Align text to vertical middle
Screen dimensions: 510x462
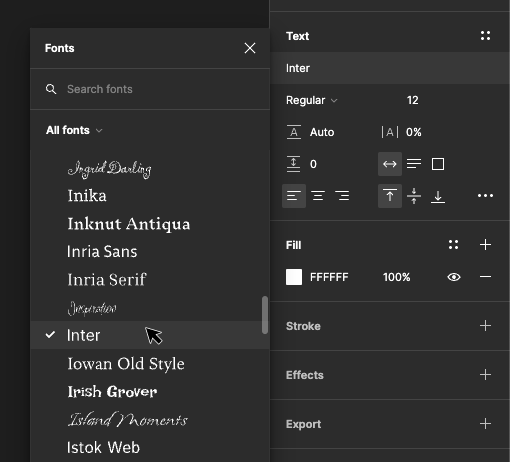click(414, 196)
